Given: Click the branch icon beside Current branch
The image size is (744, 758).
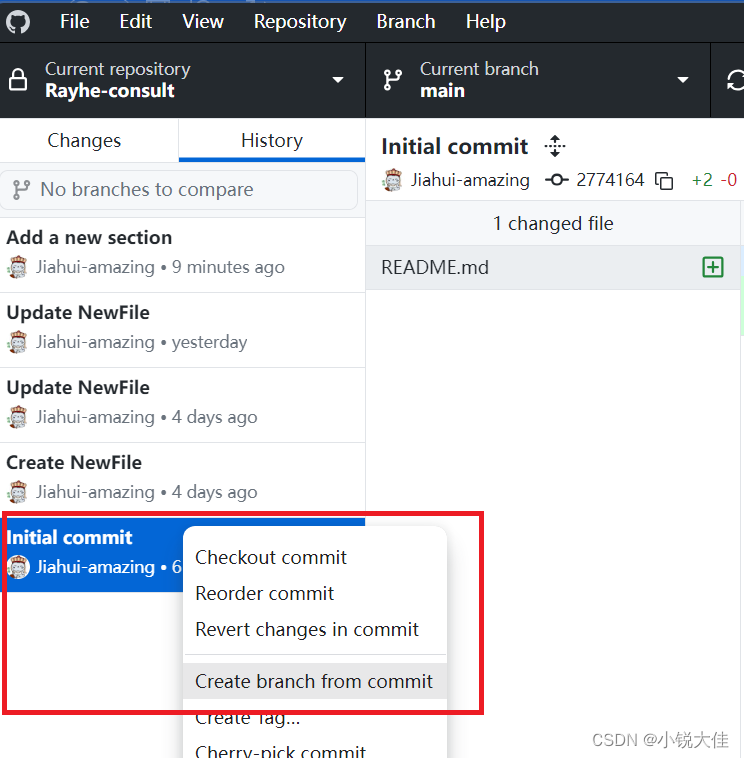Looking at the screenshot, I should point(393,80).
